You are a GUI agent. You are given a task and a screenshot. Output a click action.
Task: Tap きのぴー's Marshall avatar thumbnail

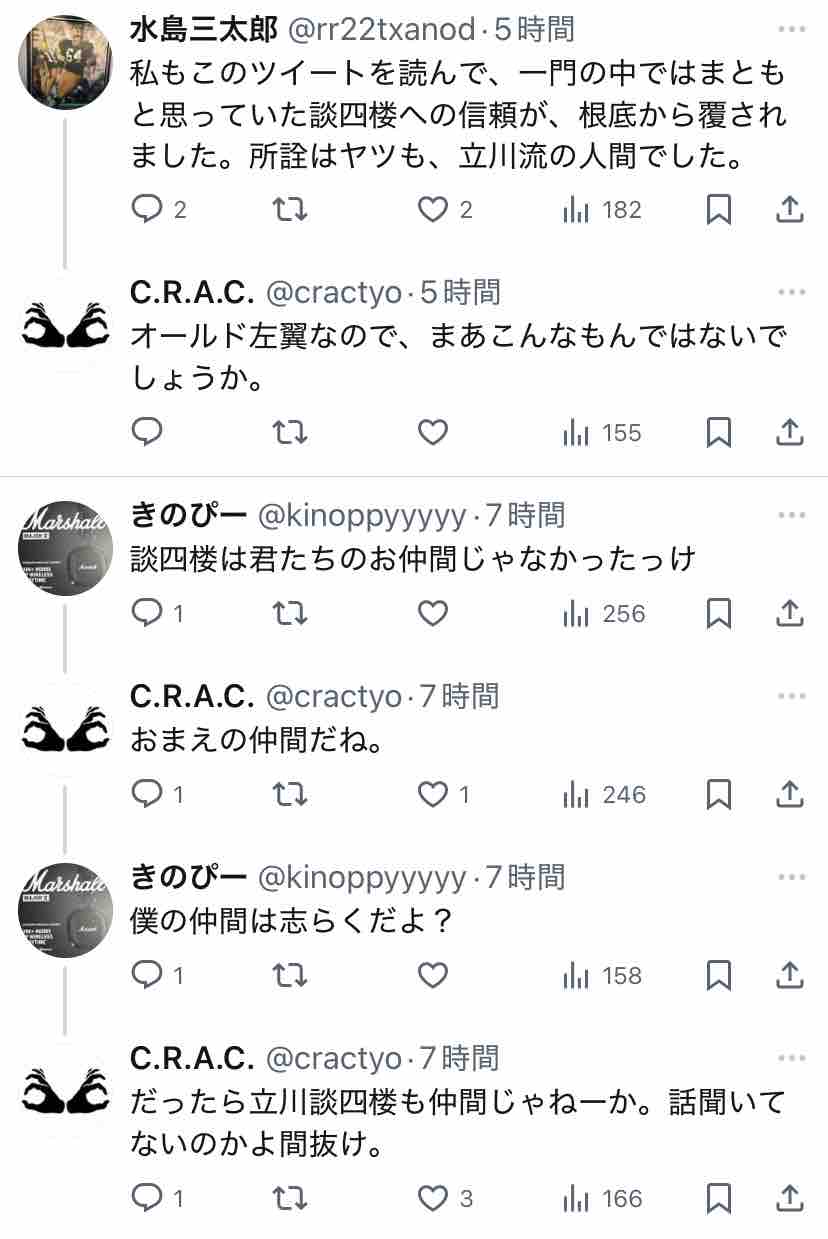click(x=65, y=548)
